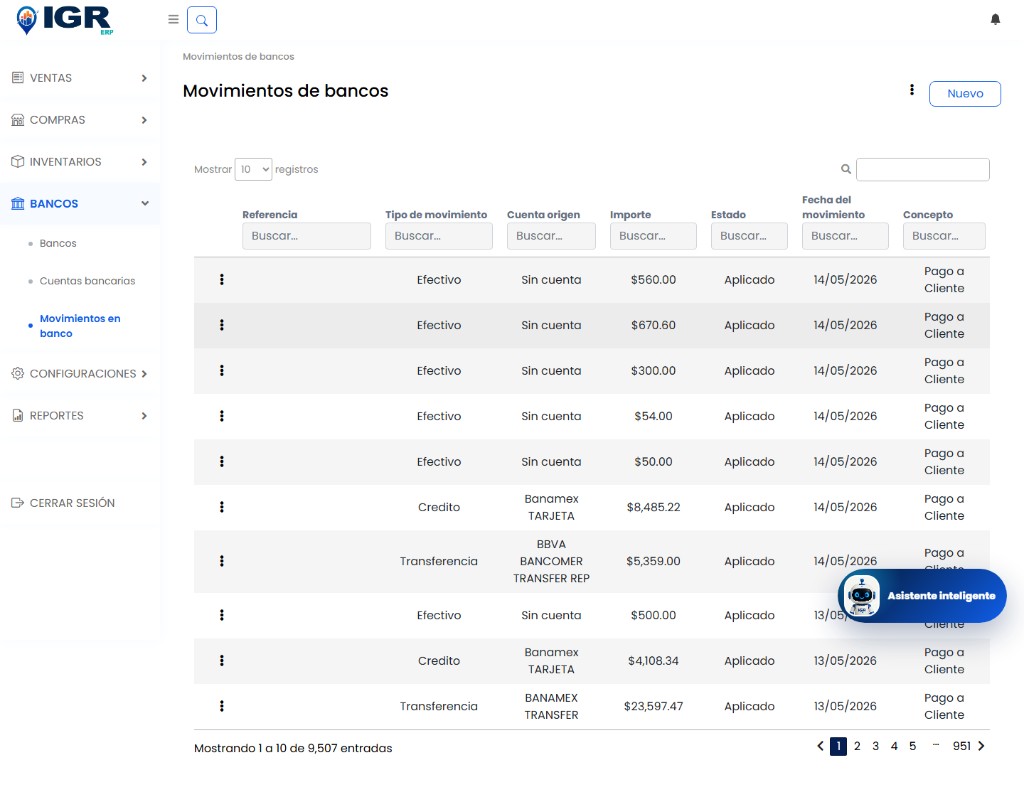Expand the Configuraciones menu chevron

click(x=144, y=374)
